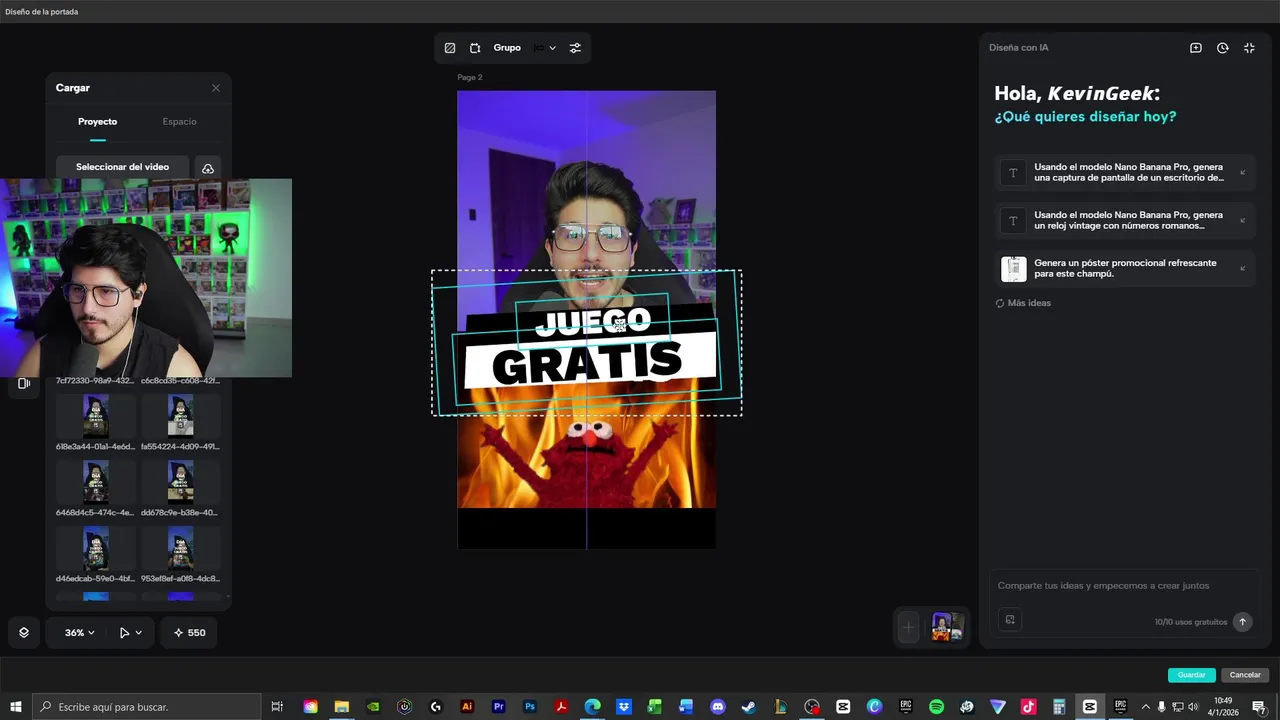Select thumbnail dd678c9e-b38e-40
Viewport: 1280px width, 720px height.
click(x=181, y=481)
